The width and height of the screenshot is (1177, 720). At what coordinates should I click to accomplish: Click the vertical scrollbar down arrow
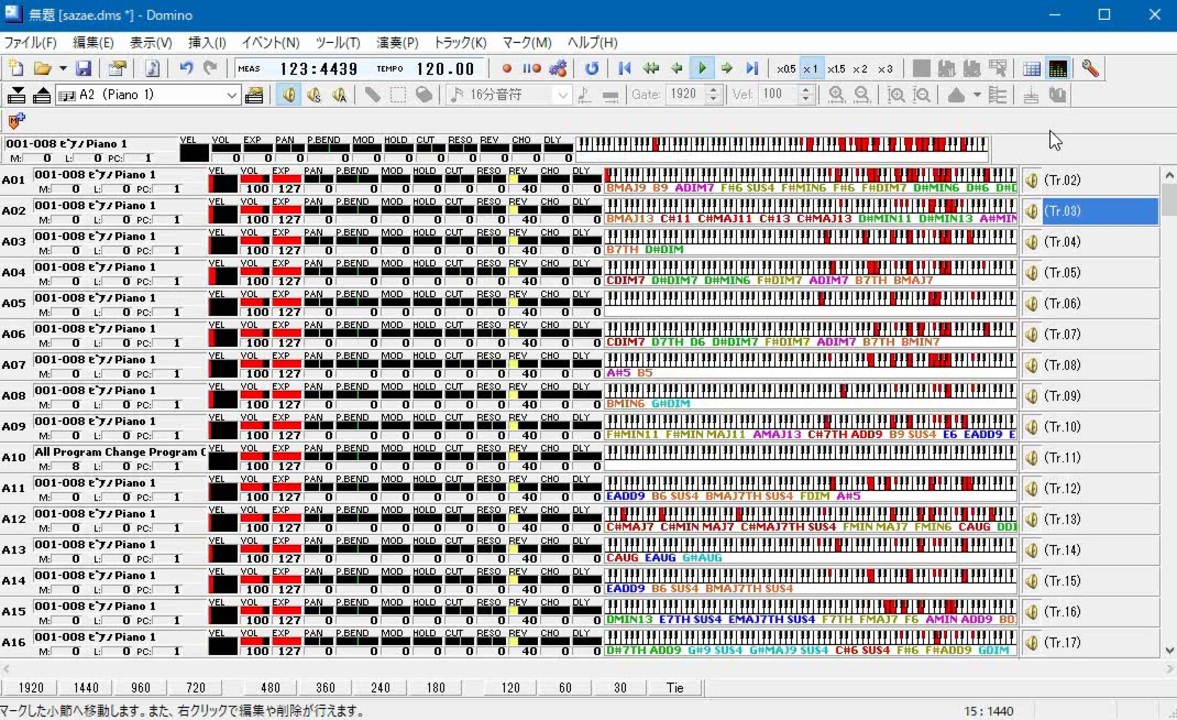[x=1169, y=650]
